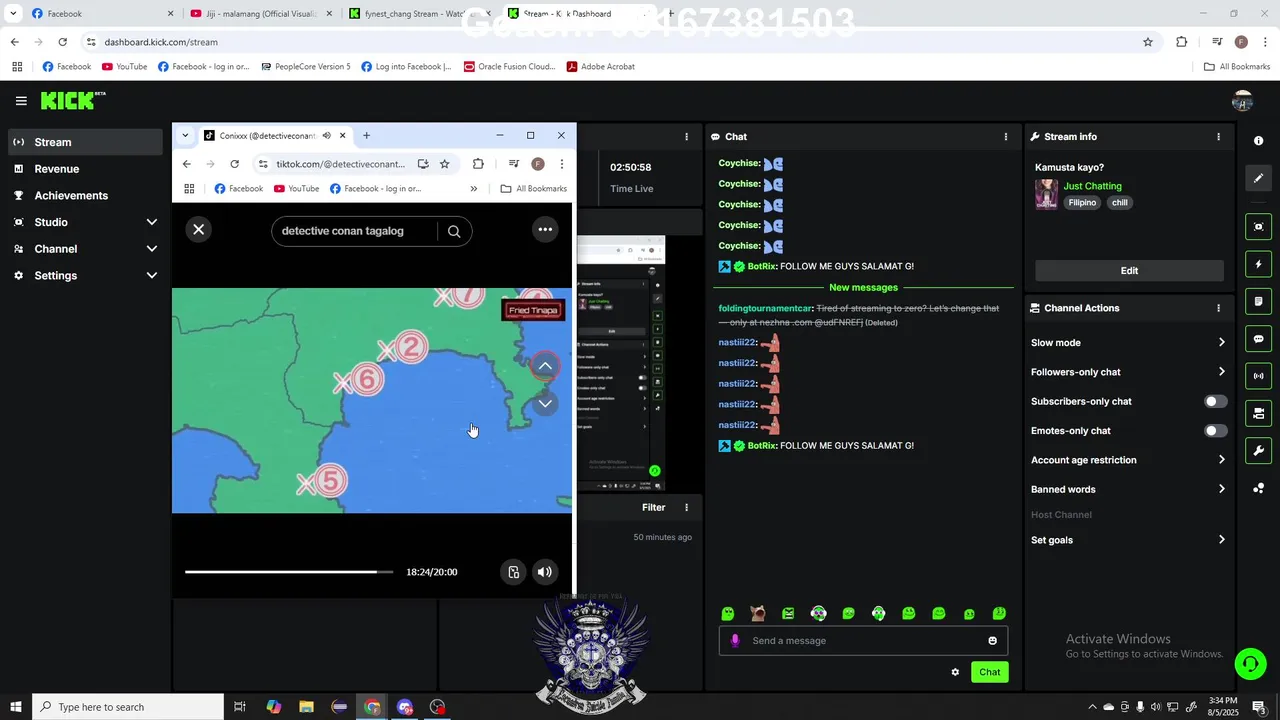Screen dimensions: 1280x720
Task: Open the emoji picker in message box
Action: (992, 641)
